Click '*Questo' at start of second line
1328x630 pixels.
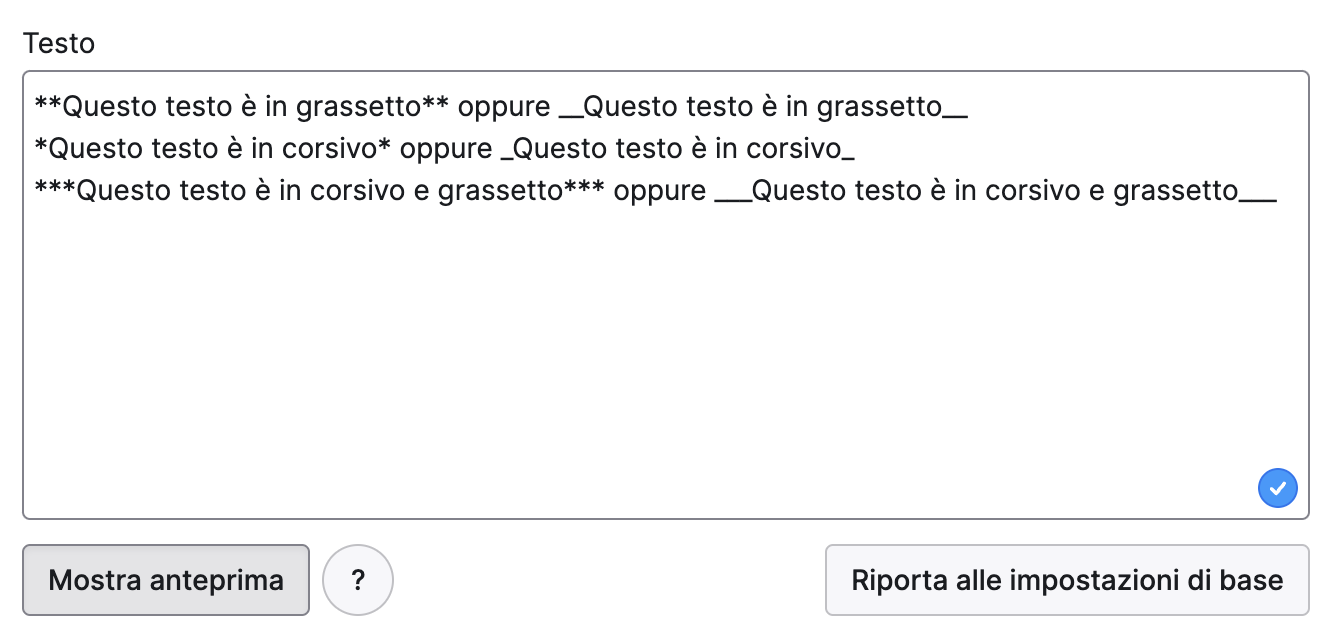click(89, 148)
